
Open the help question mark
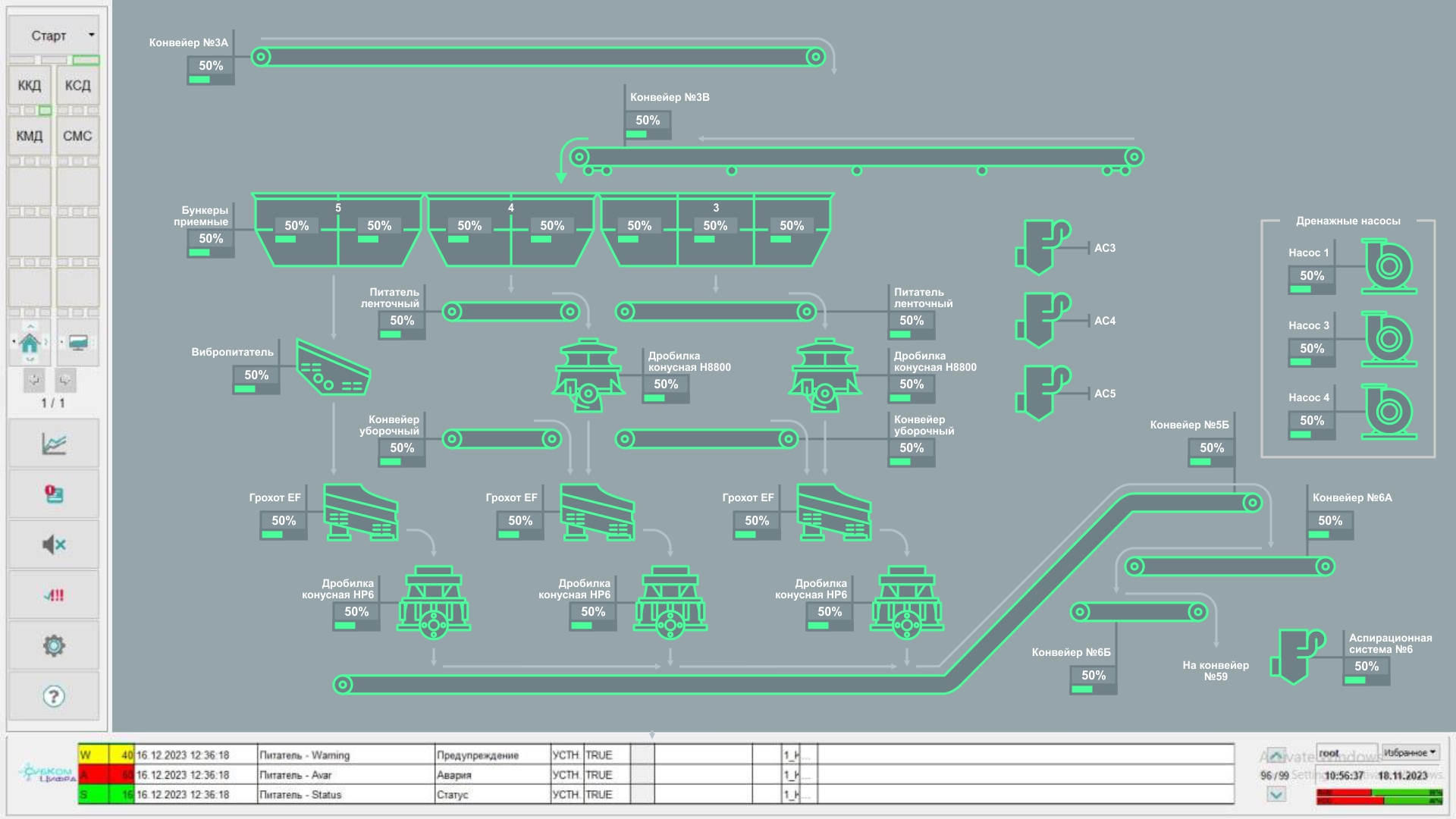(x=54, y=696)
